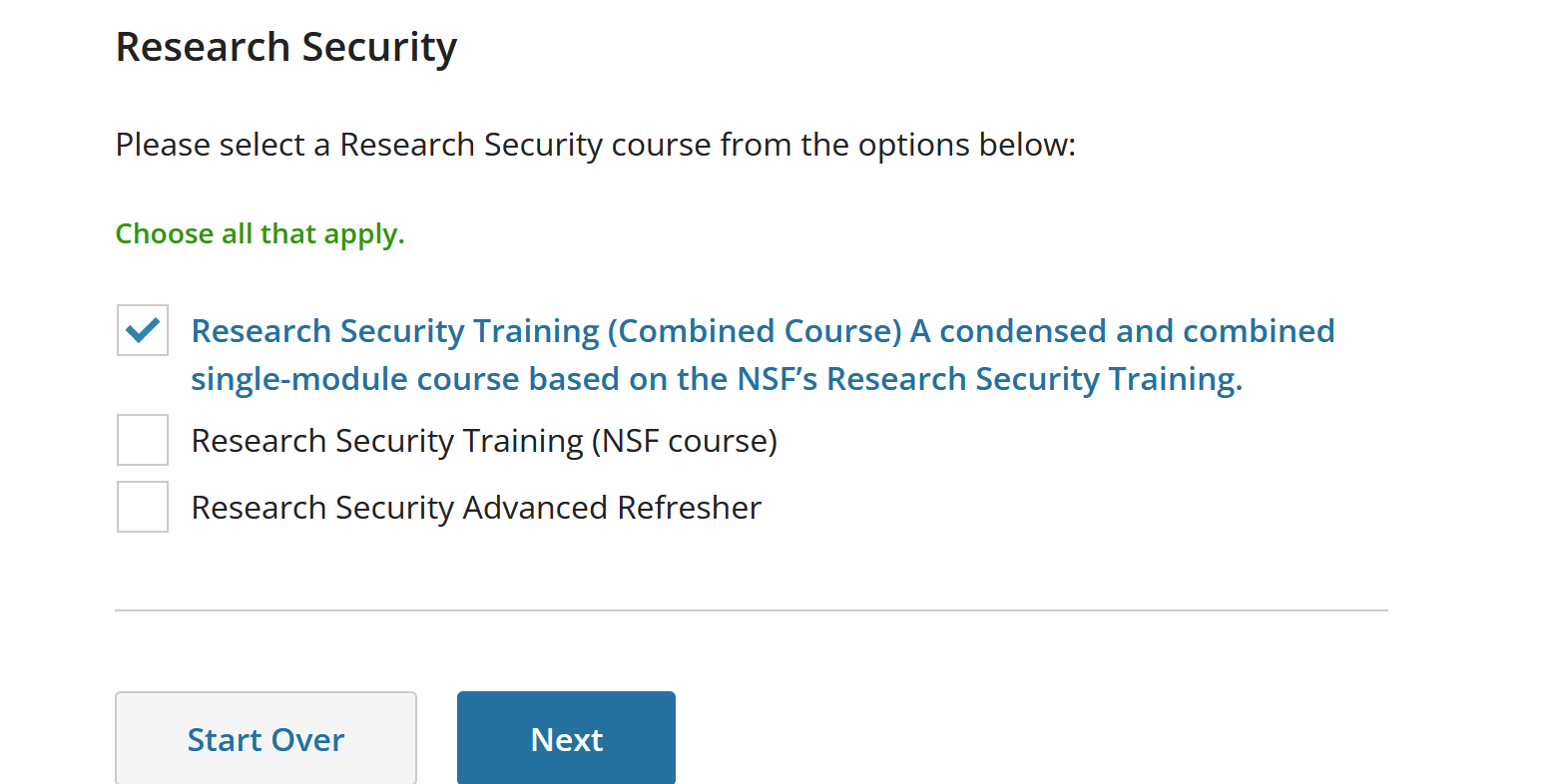Click the "Research Security Training (Combined Course)" label

point(546,331)
